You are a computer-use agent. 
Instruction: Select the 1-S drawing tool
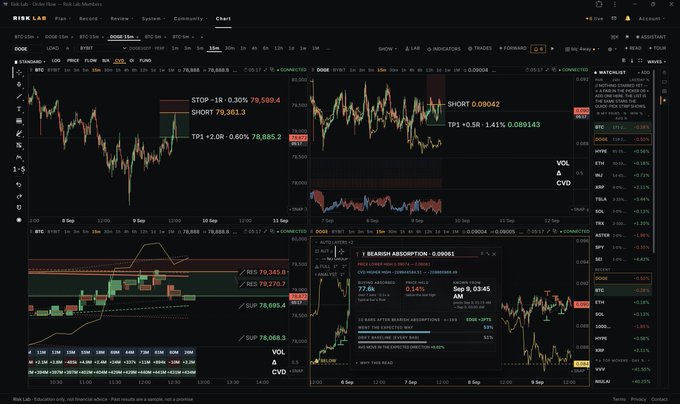coord(19,169)
